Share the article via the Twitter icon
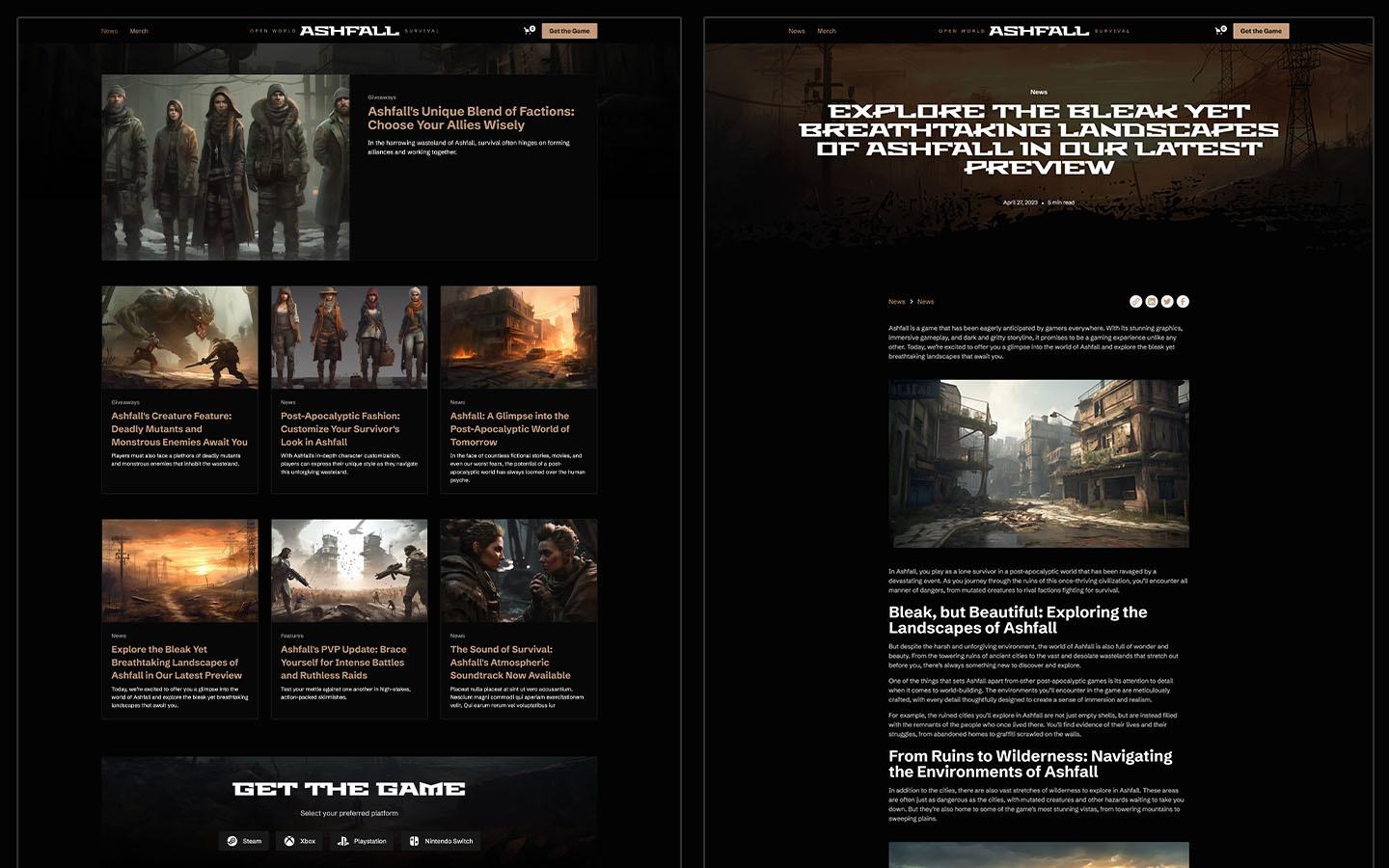Viewport: 1389px width, 868px height. click(x=1166, y=301)
